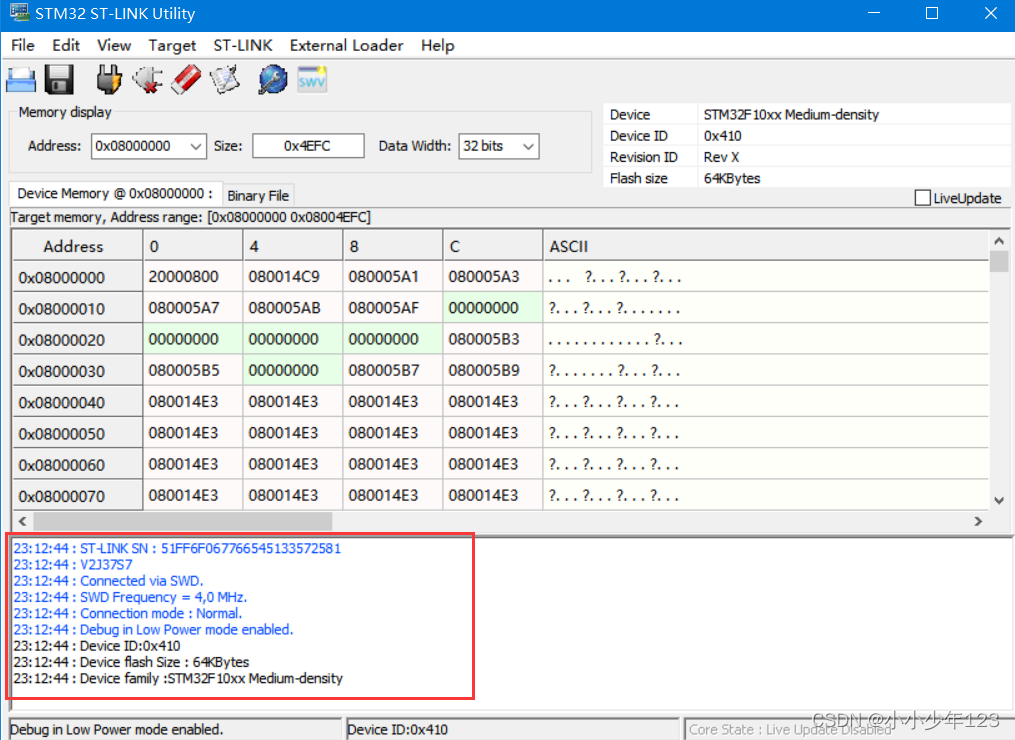Open ST website globe icon
Screen dimensions: 1015x740
click(273, 80)
